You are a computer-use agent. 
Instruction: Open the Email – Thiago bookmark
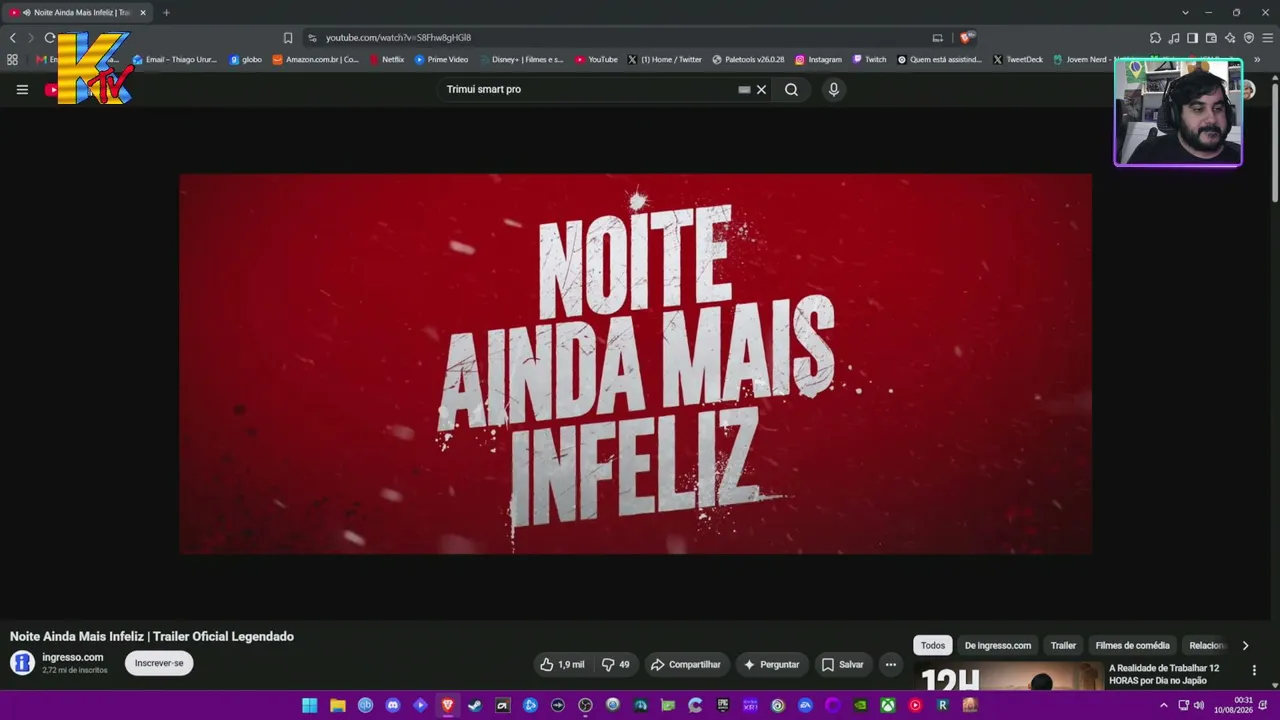175,59
